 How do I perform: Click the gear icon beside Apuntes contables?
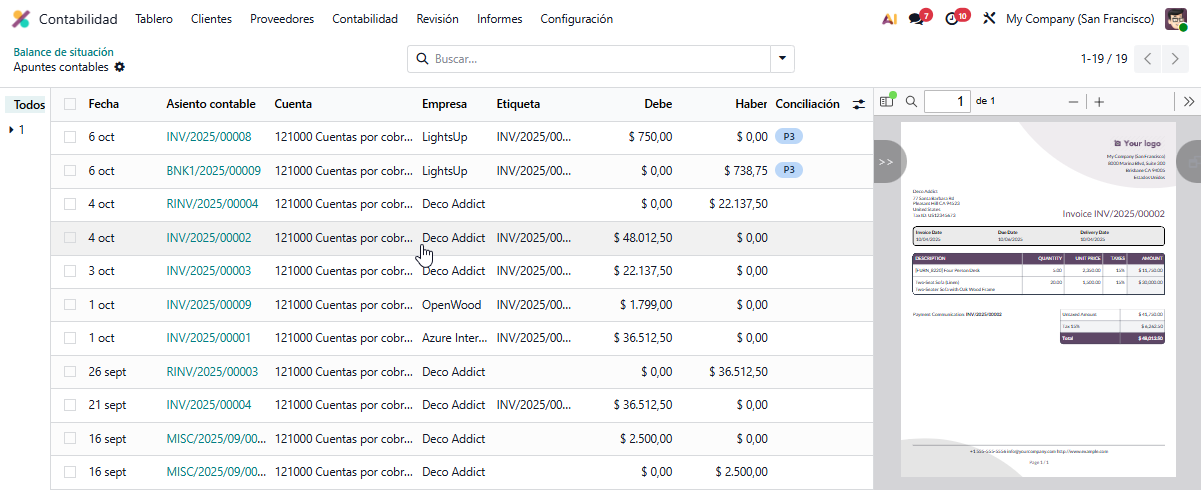(x=120, y=67)
